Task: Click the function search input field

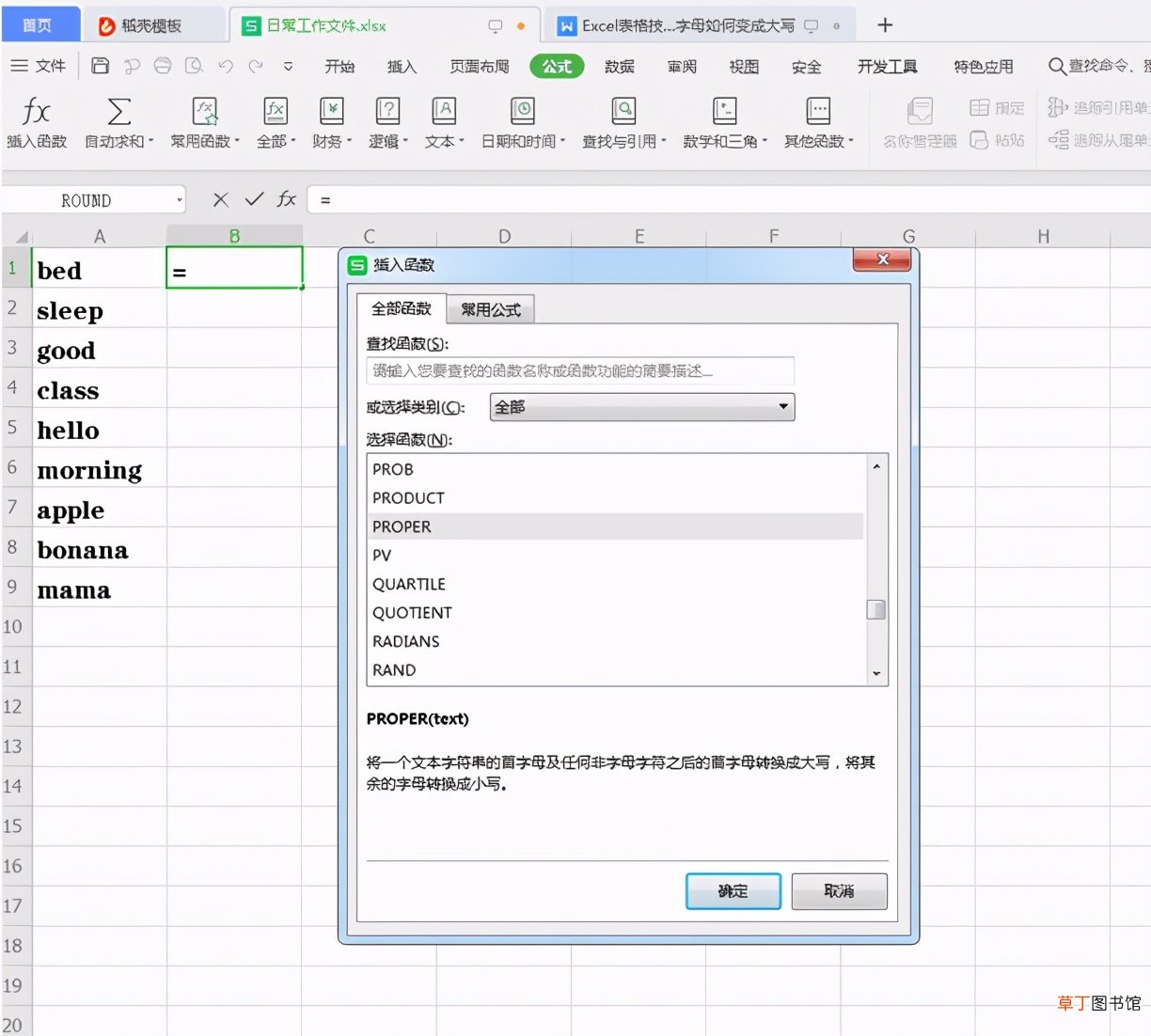Action: point(580,370)
